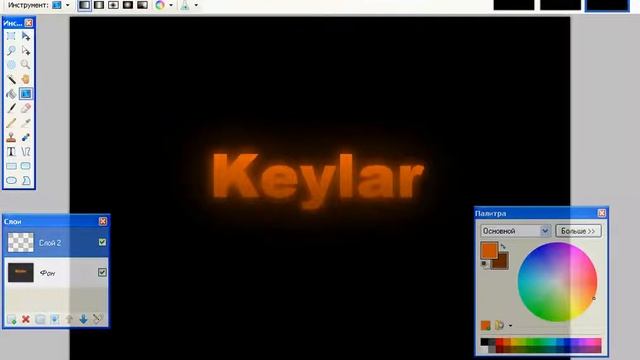Viewport: 640px width, 360px height.
Task: Select the Rectangle Select tool
Action: 11,36
